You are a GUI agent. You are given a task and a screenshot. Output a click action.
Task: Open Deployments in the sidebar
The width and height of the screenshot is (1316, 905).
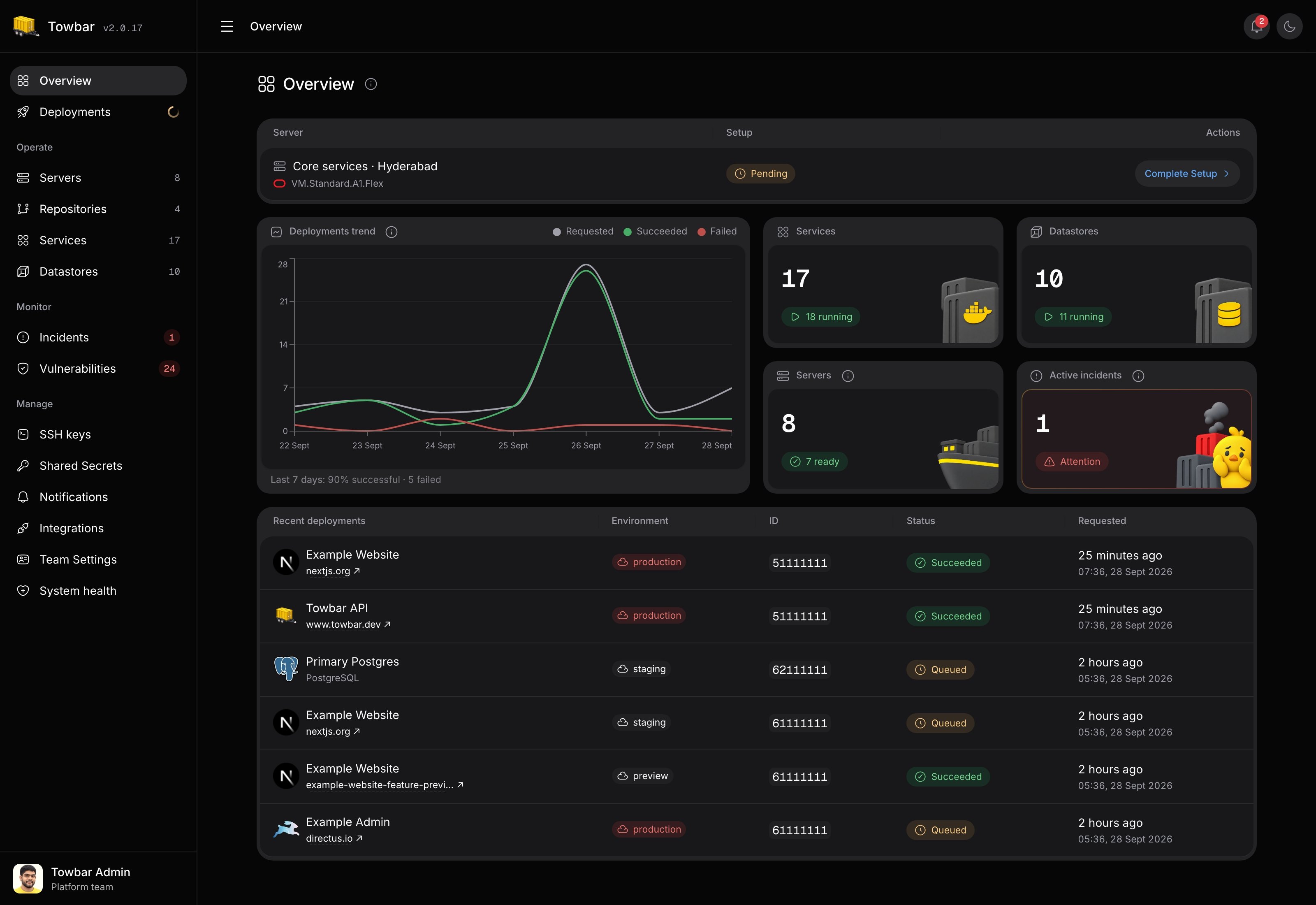coord(98,112)
